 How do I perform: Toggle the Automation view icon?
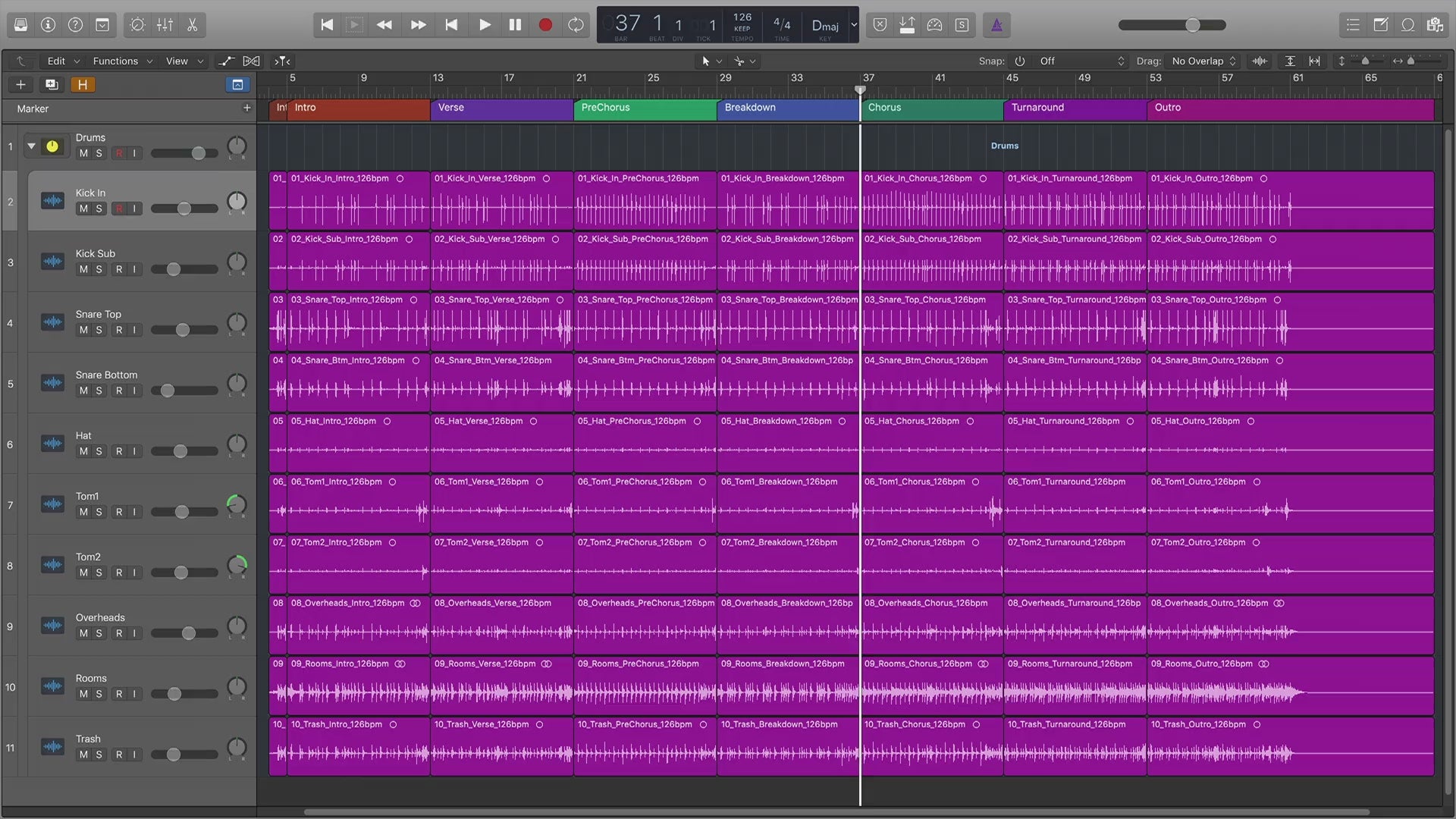(226, 61)
